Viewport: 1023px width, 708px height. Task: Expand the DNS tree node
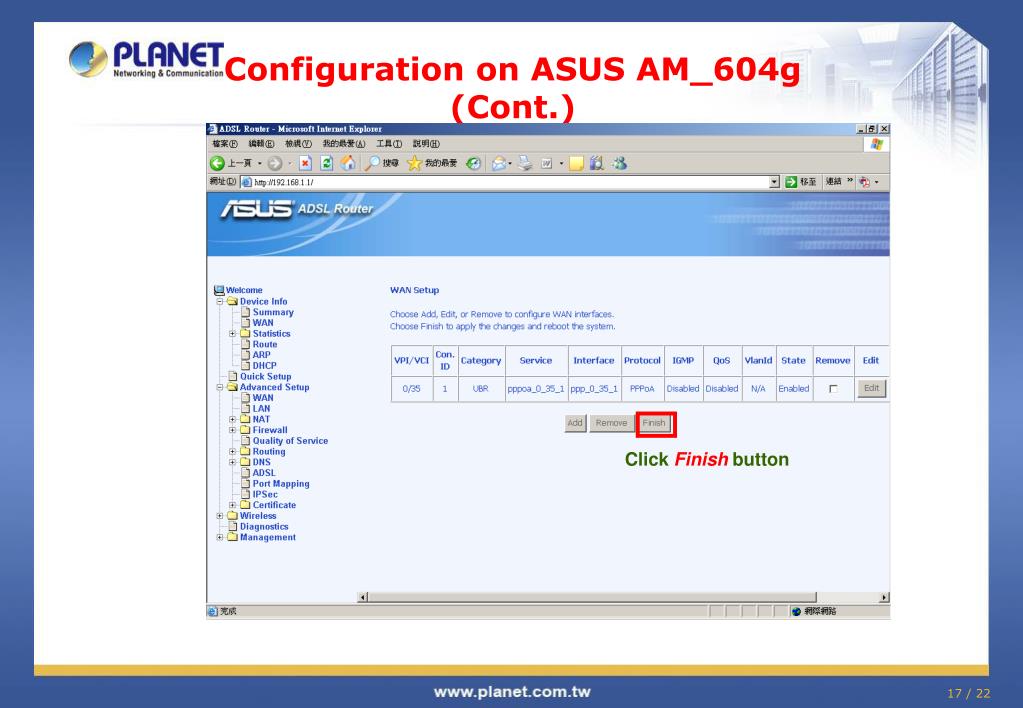click(232, 462)
